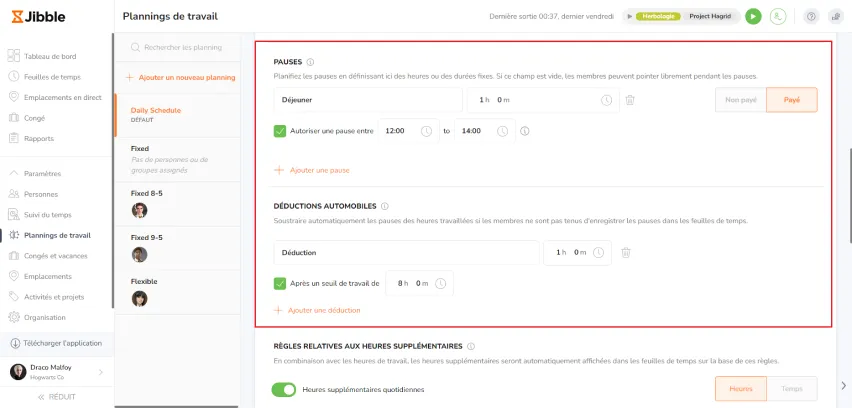Image resolution: width=852 pixels, height=408 pixels.
Task: Click the Jibble logo
Action: click(36, 16)
